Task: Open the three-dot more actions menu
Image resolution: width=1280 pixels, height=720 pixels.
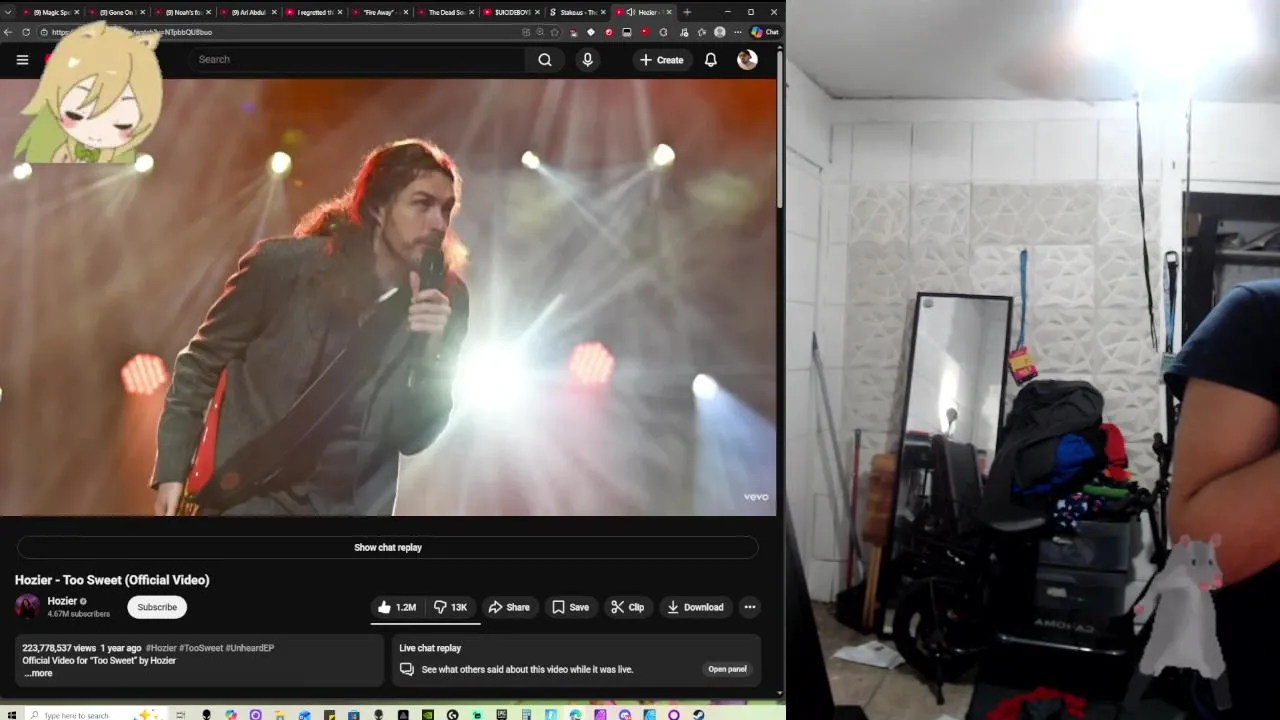Action: tap(750, 607)
